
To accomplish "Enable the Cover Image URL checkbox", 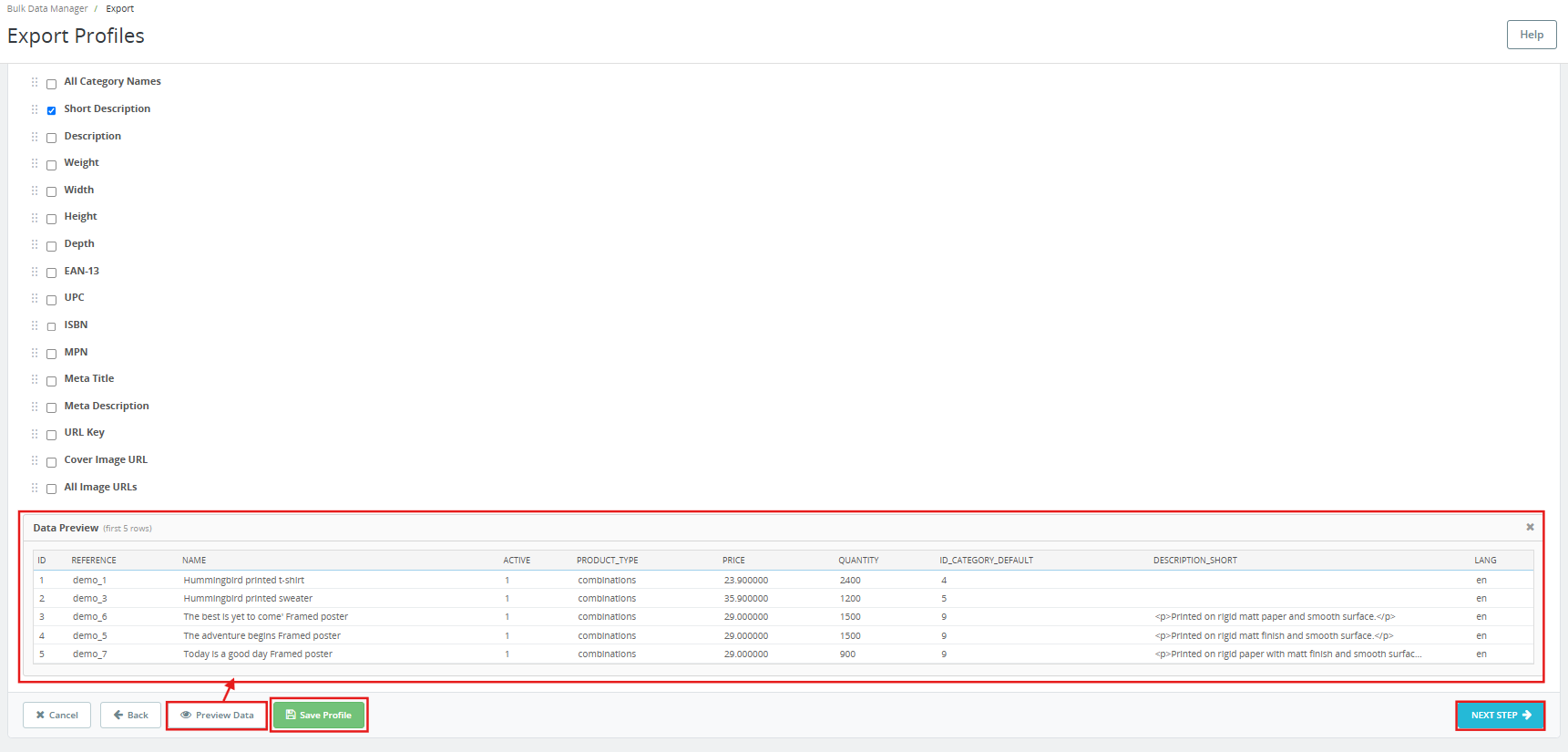I will [x=52, y=462].
